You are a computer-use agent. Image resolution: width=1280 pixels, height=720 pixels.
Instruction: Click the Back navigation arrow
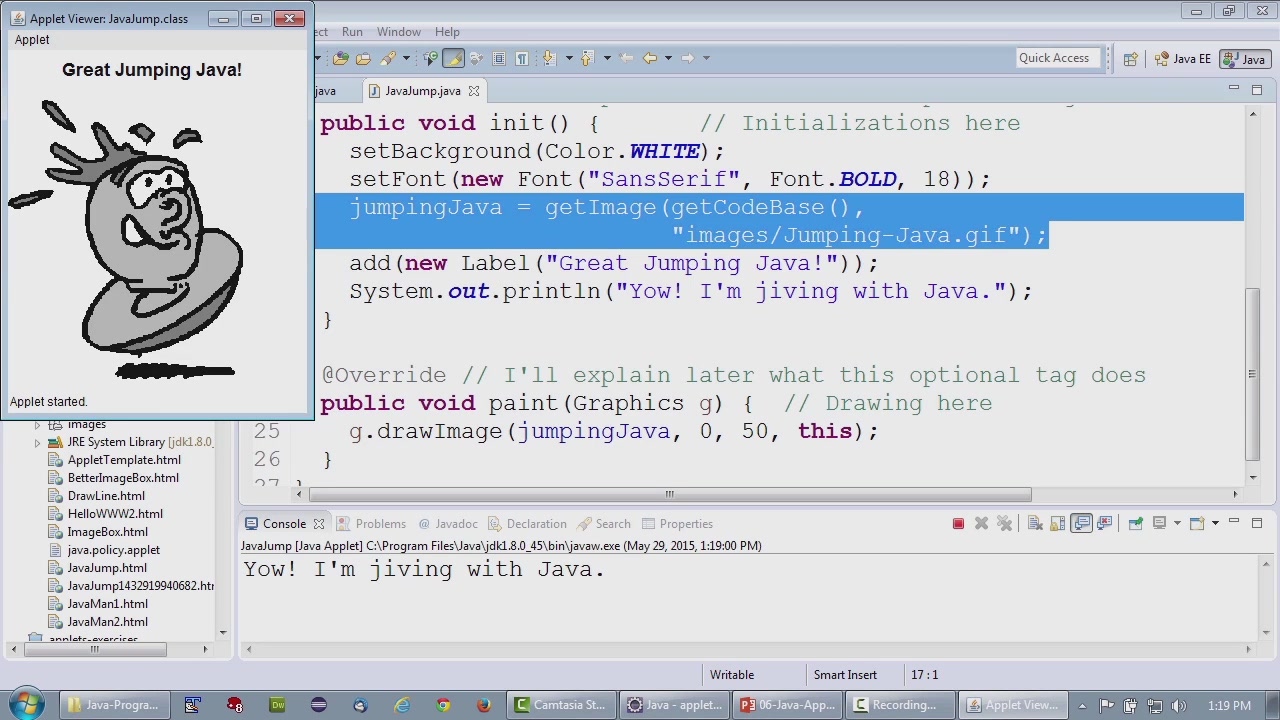[650, 58]
